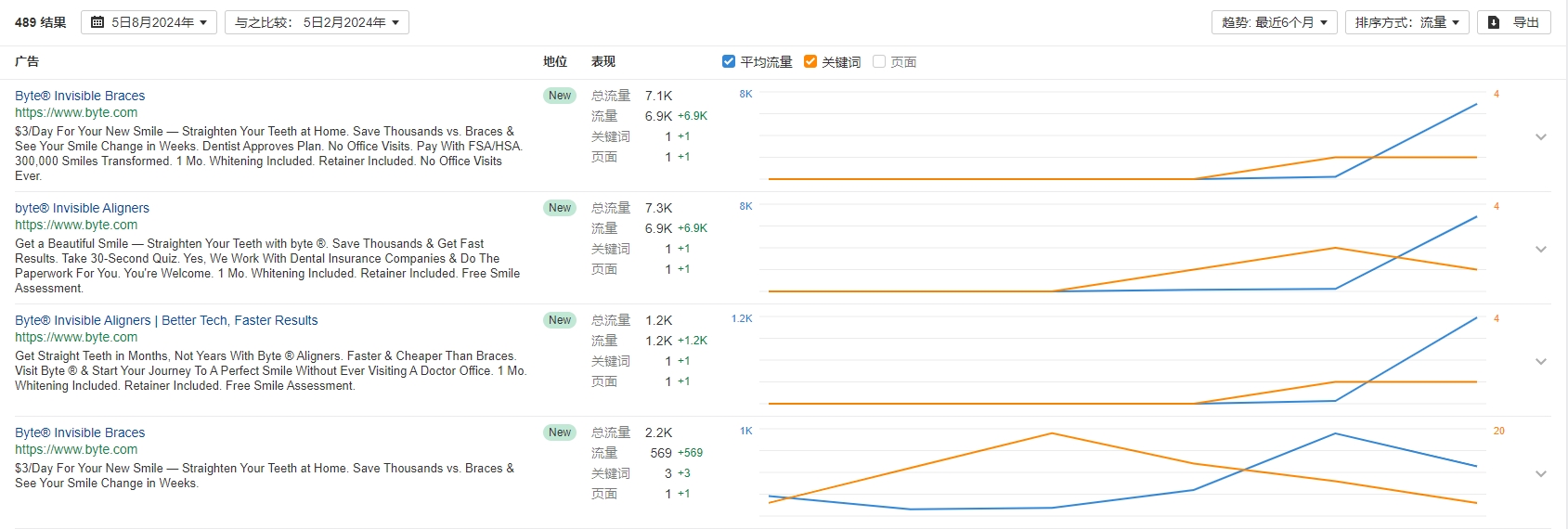Visit https://www.byte.com under the first ad

tap(76, 112)
